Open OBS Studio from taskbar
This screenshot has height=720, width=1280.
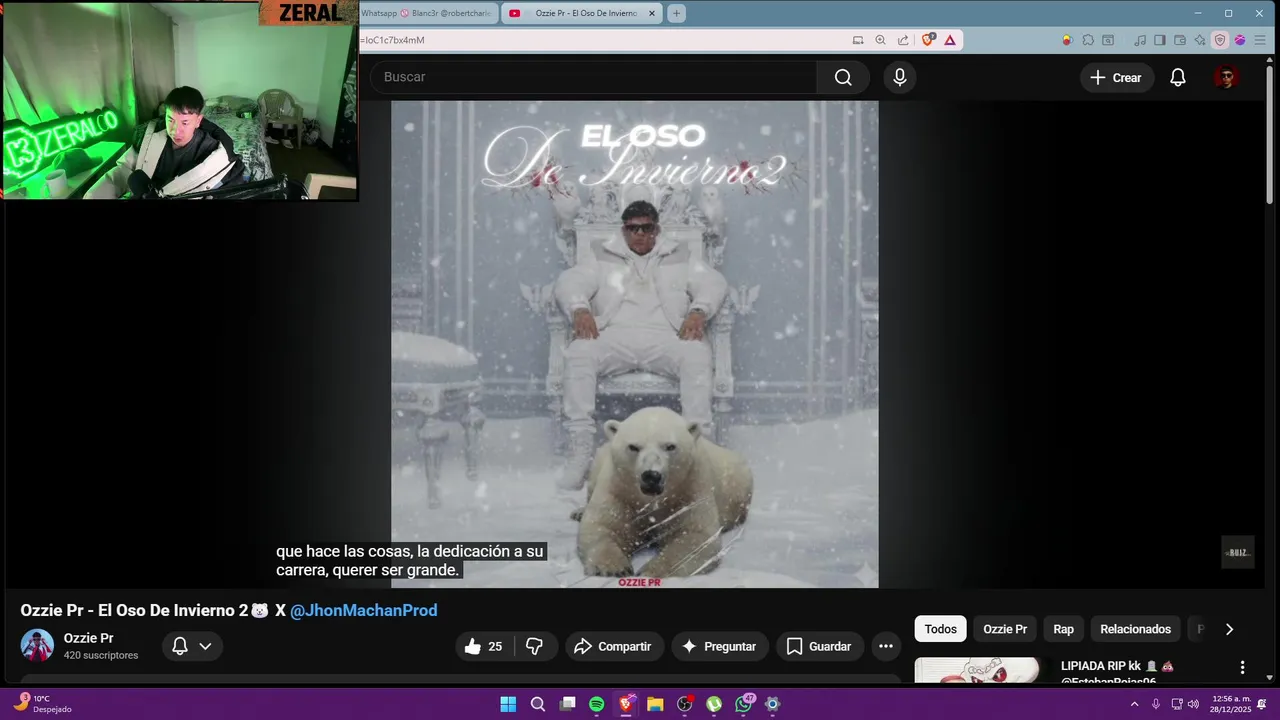tap(684, 704)
